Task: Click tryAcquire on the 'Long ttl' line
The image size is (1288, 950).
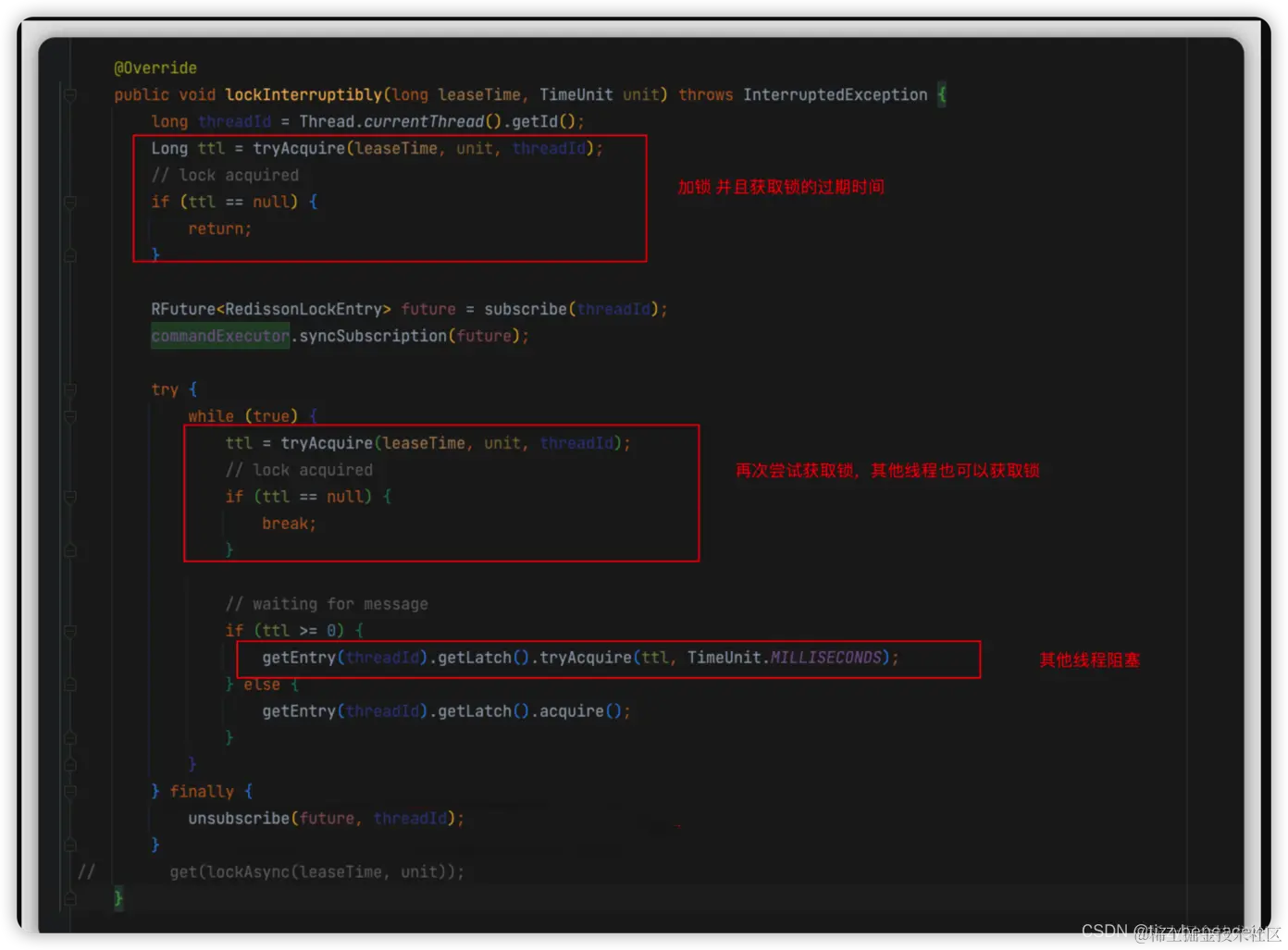Action: point(299,148)
